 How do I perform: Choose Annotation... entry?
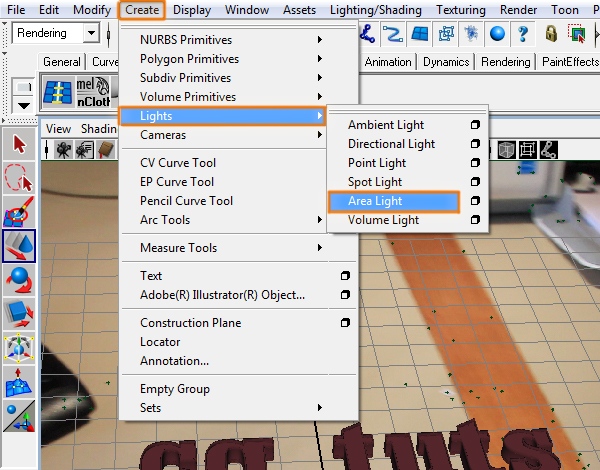click(x=174, y=361)
